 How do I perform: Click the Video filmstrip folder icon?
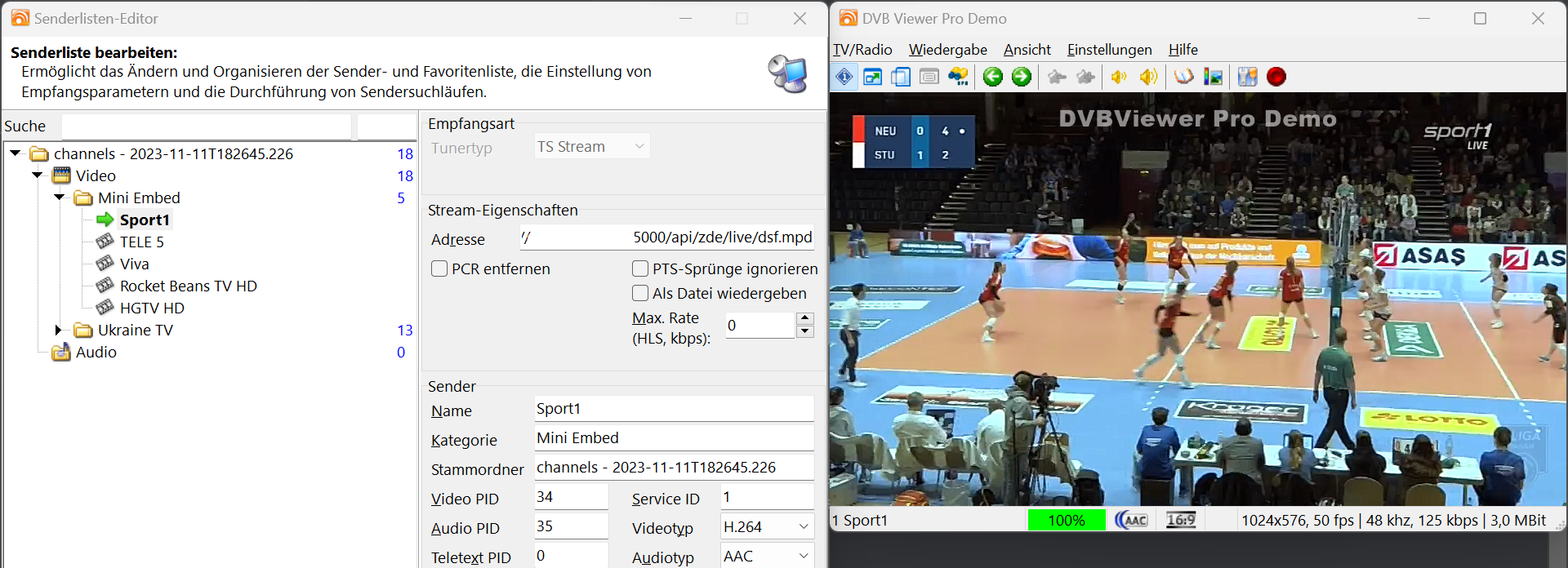(x=61, y=175)
